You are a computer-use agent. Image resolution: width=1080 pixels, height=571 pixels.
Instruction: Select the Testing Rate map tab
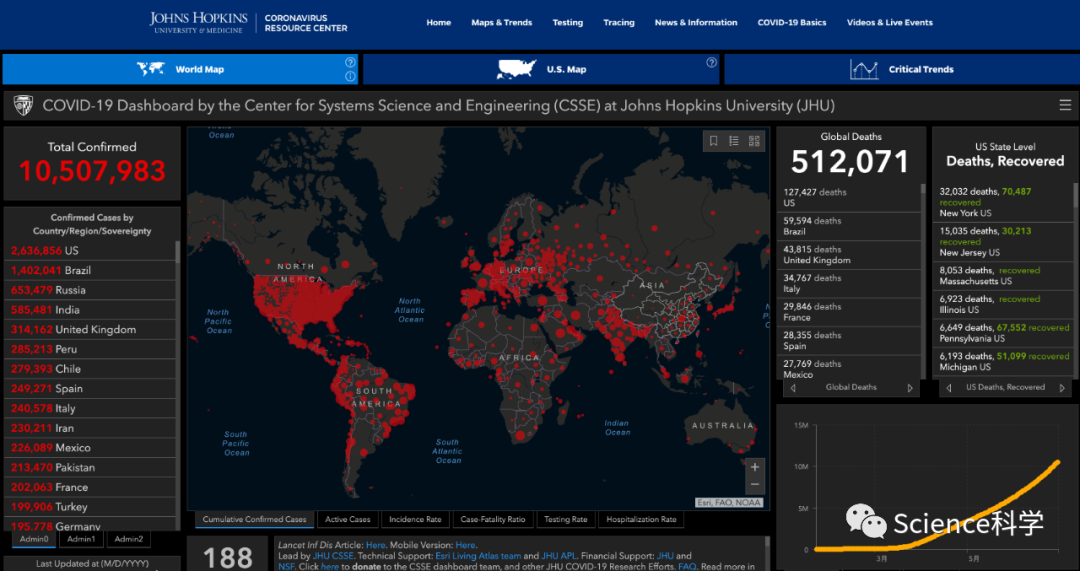(x=565, y=519)
